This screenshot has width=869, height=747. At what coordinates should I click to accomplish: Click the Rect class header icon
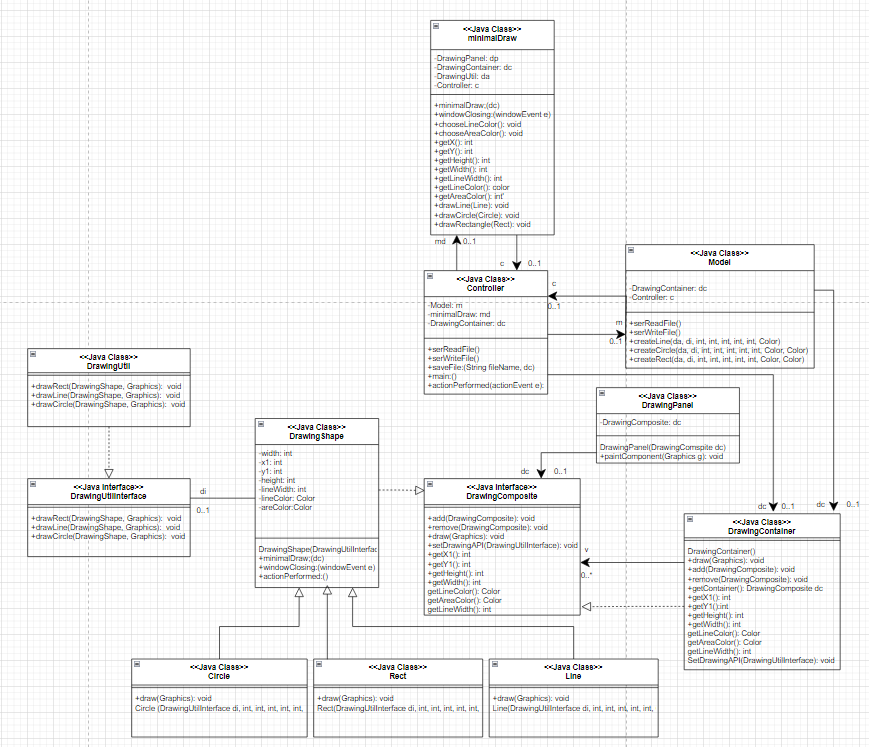318,662
